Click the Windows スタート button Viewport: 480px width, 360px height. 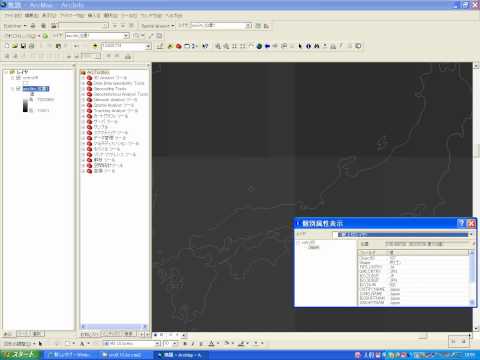pyautogui.click(x=20, y=355)
